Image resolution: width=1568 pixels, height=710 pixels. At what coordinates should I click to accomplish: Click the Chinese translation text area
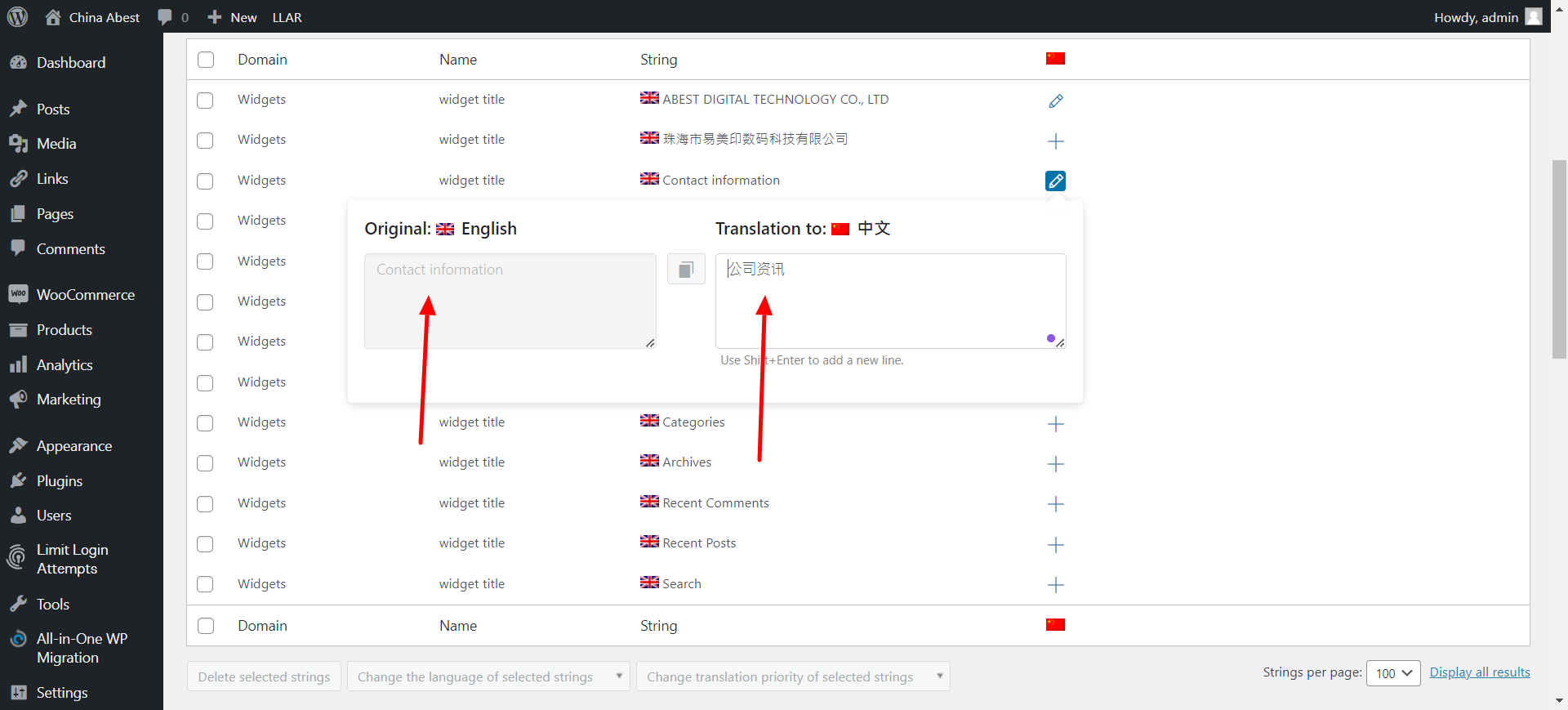890,301
